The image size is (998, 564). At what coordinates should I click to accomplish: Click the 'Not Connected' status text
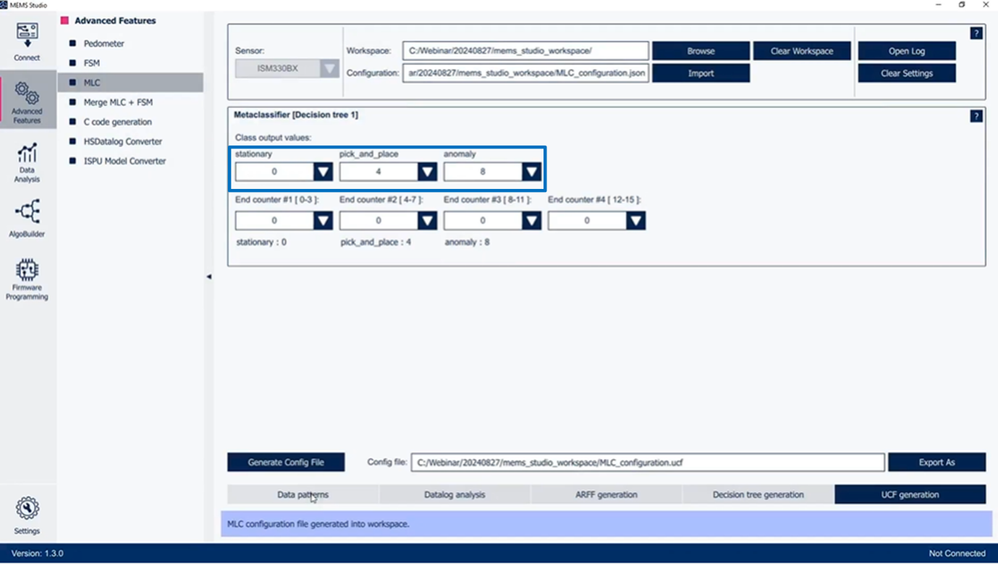click(x=957, y=553)
